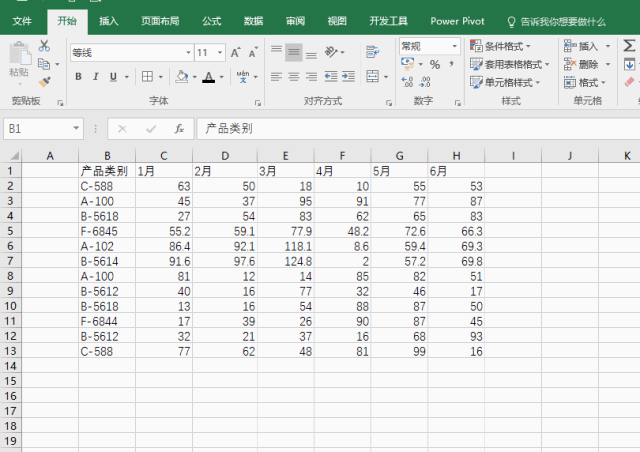
Task: Open the font name dropdown
Action: click(188, 53)
